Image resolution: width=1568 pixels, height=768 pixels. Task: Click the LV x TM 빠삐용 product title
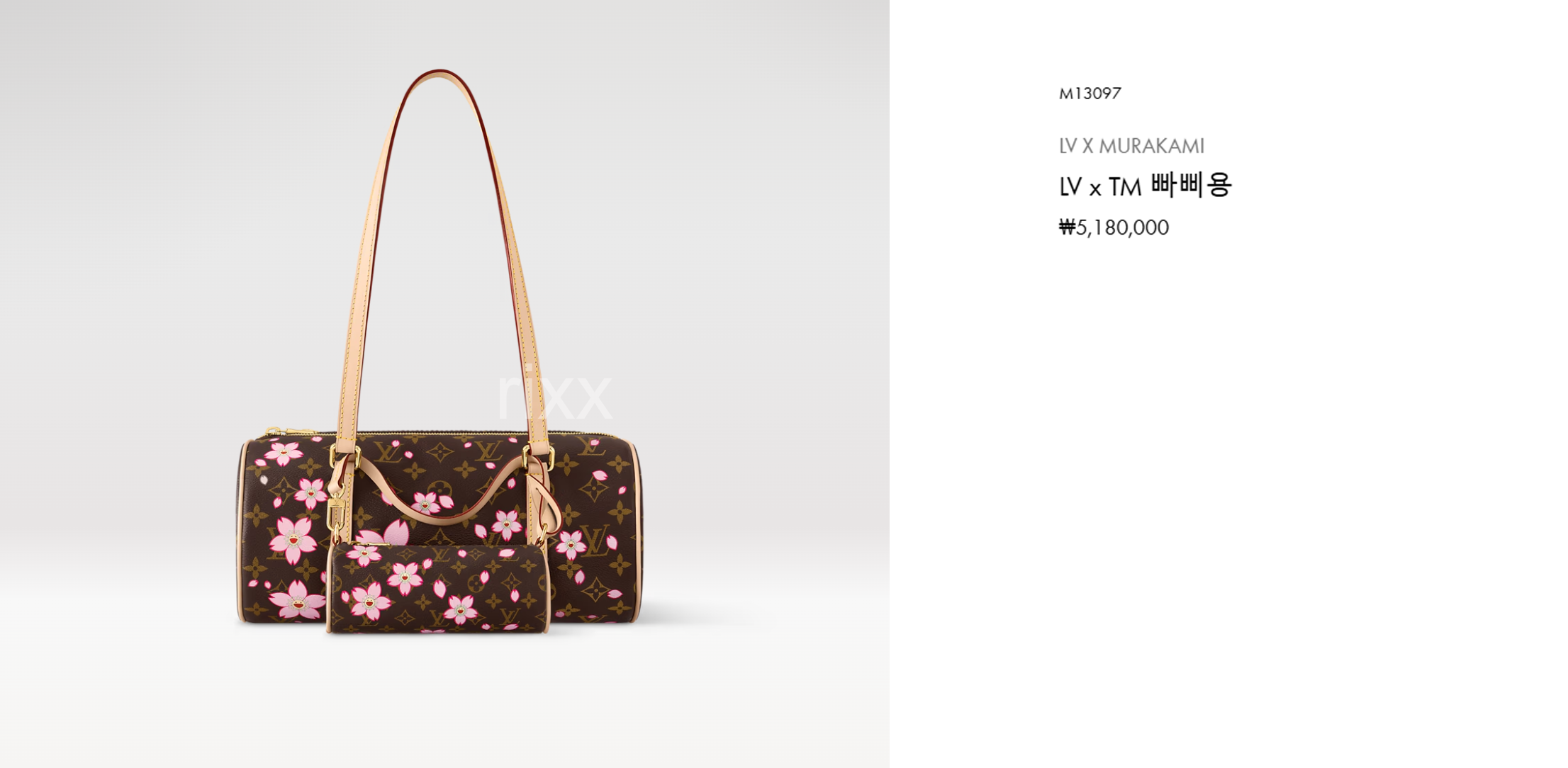pyautogui.click(x=1146, y=186)
